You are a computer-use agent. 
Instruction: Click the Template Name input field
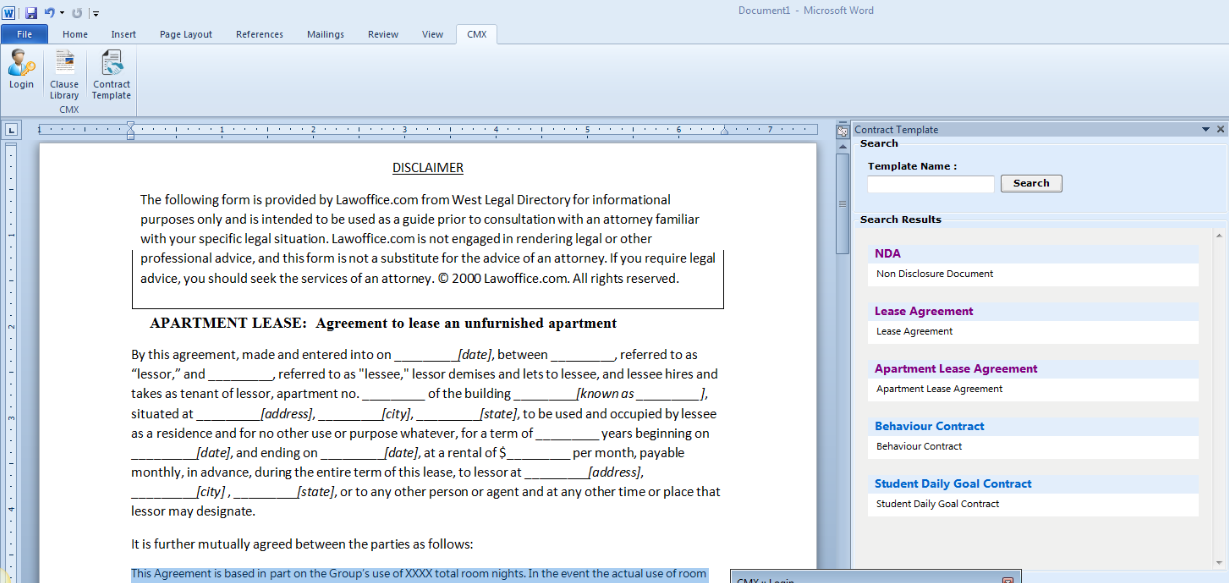[x=930, y=184]
